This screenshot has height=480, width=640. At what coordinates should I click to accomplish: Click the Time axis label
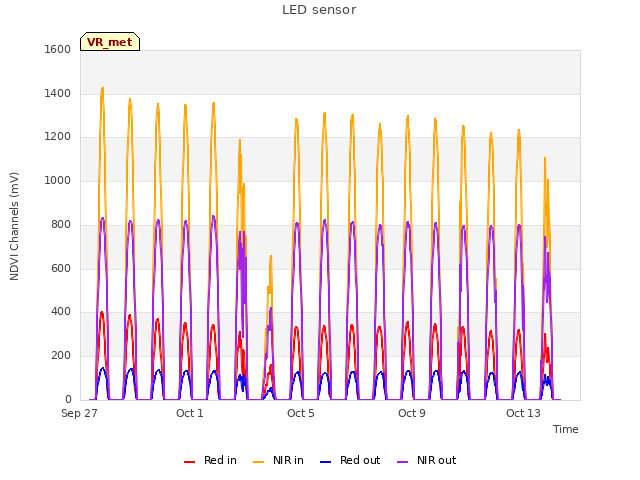pyautogui.click(x=566, y=429)
